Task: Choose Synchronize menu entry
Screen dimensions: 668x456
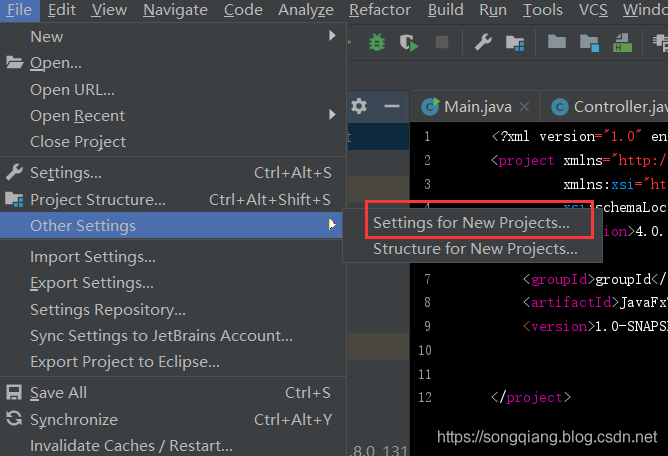Action: pyautogui.click(x=173, y=419)
